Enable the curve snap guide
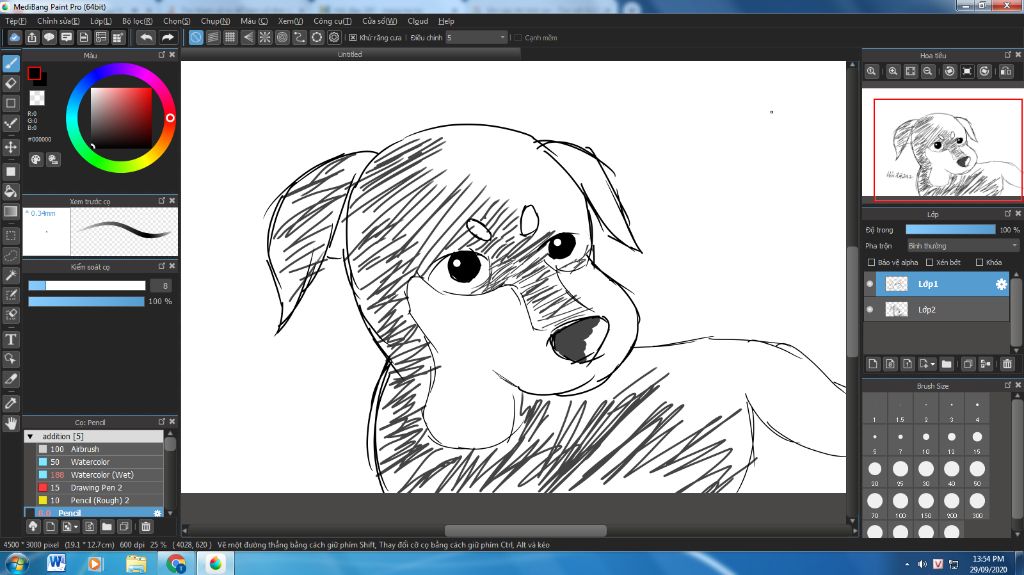 pyautogui.click(x=299, y=38)
